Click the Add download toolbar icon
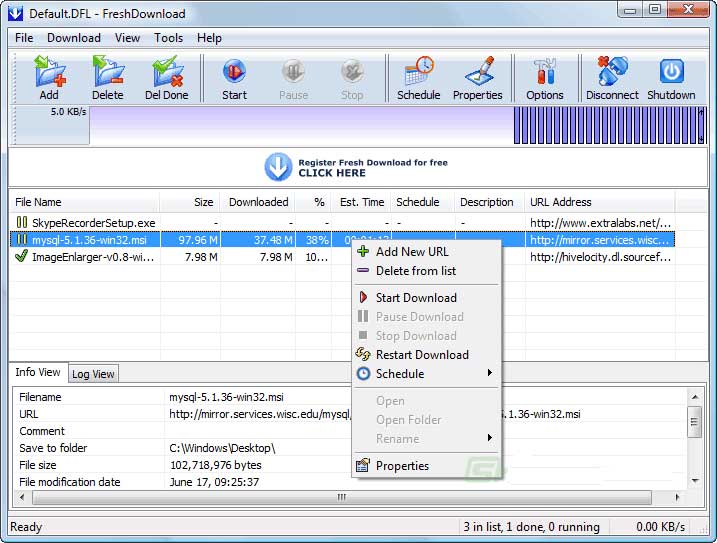The height and width of the screenshot is (543, 717). (x=49, y=78)
